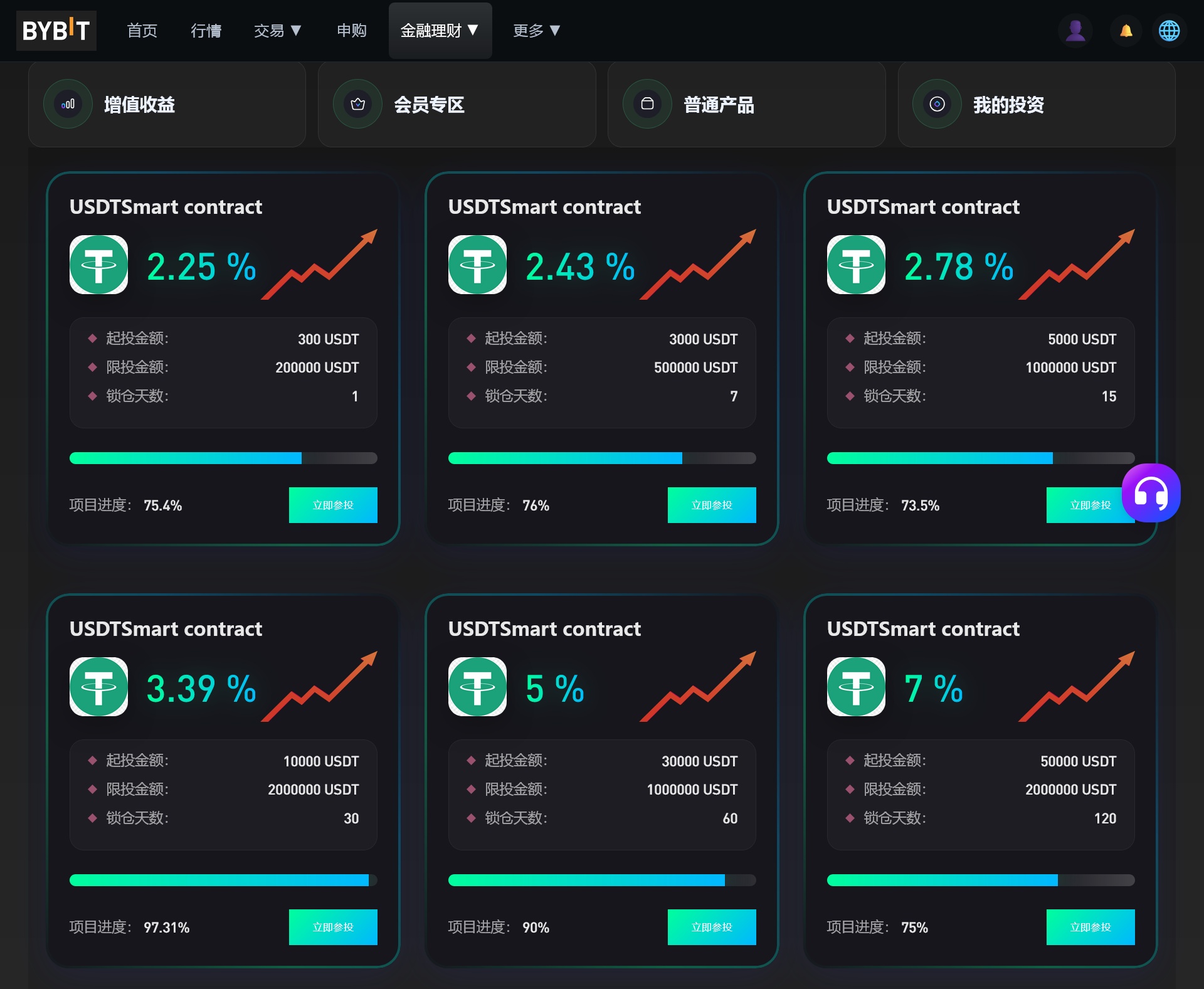1204x989 pixels.
Task: Click the 5 % rate value
Action: pos(555,689)
